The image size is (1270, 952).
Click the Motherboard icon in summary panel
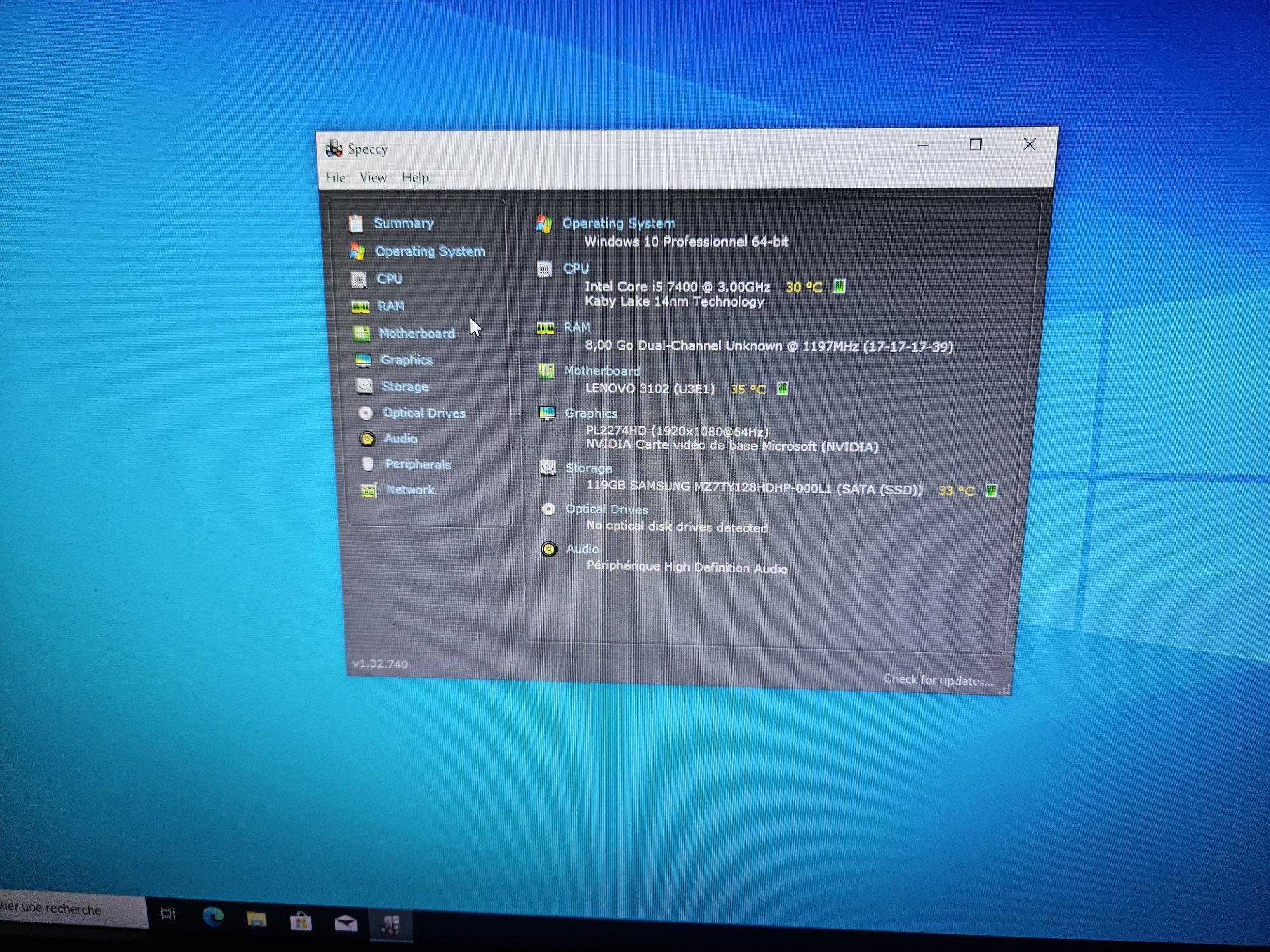pyautogui.click(x=546, y=371)
